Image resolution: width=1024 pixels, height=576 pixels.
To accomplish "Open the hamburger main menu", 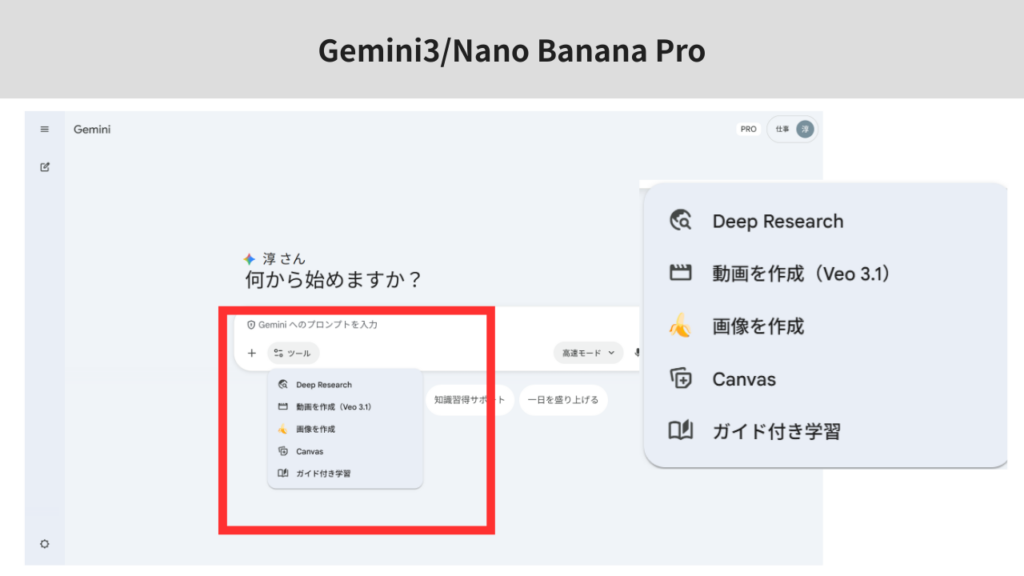I will (x=44, y=129).
